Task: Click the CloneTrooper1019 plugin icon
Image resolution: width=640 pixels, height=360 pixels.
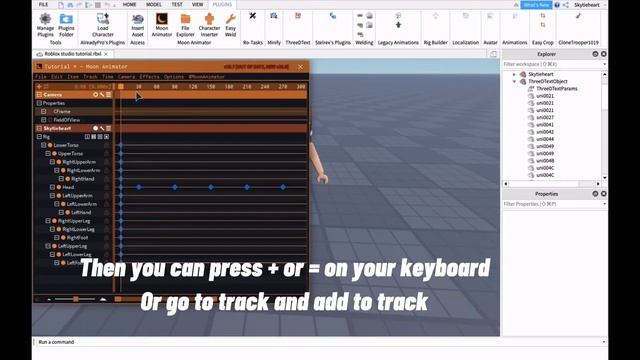Action: 578,16
